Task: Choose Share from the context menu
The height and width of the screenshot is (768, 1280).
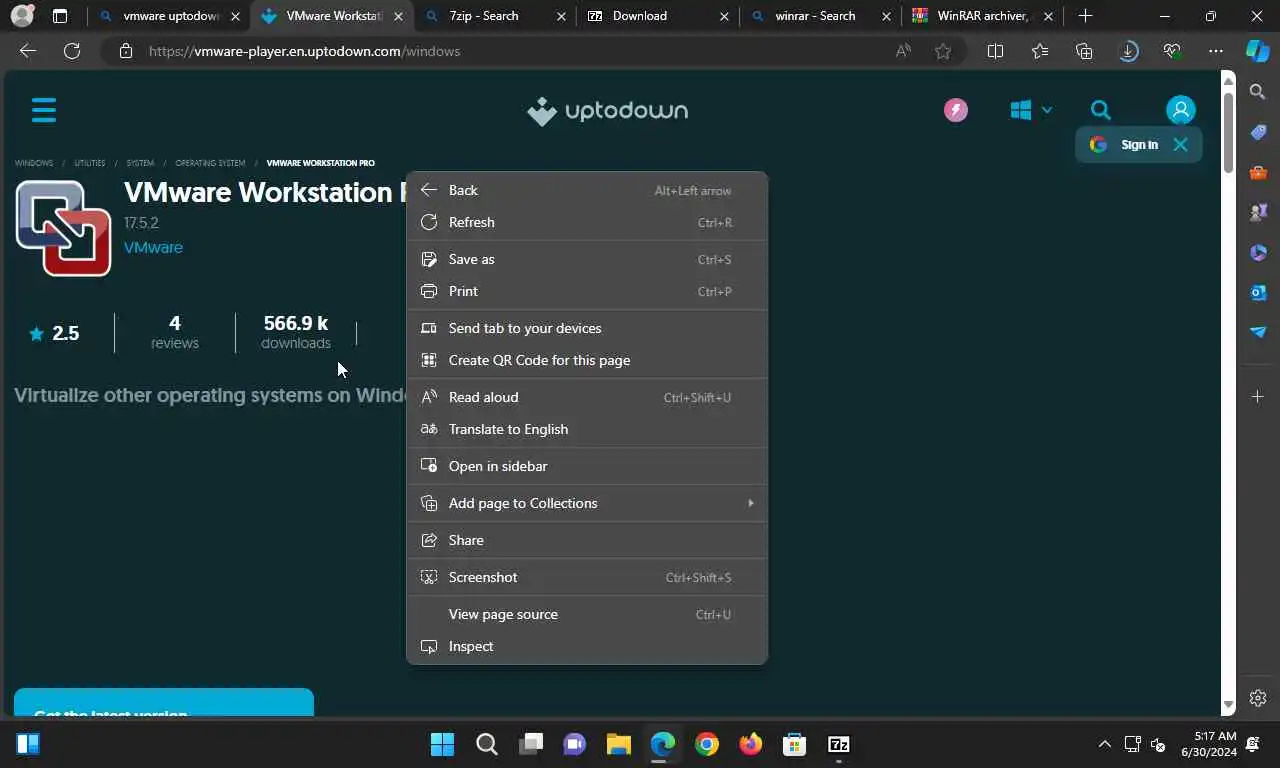Action: coord(587,540)
